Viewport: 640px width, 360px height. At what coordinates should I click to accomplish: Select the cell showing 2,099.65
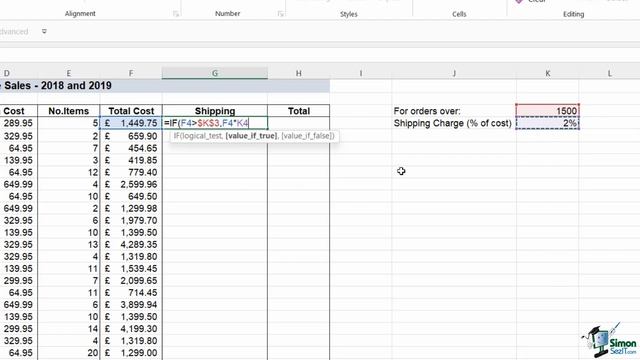pyautogui.click(x=131, y=280)
